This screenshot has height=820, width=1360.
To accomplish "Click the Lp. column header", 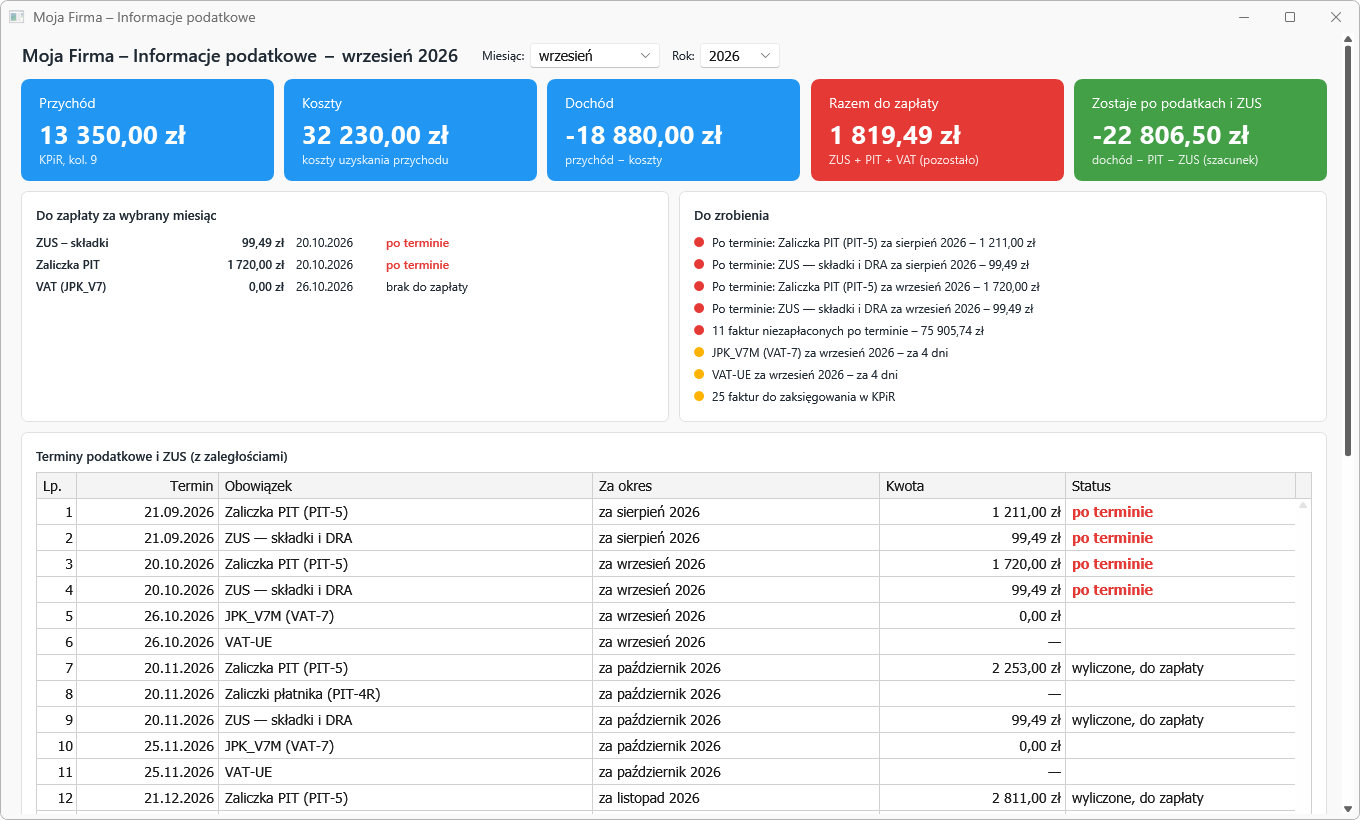I will pos(56,486).
